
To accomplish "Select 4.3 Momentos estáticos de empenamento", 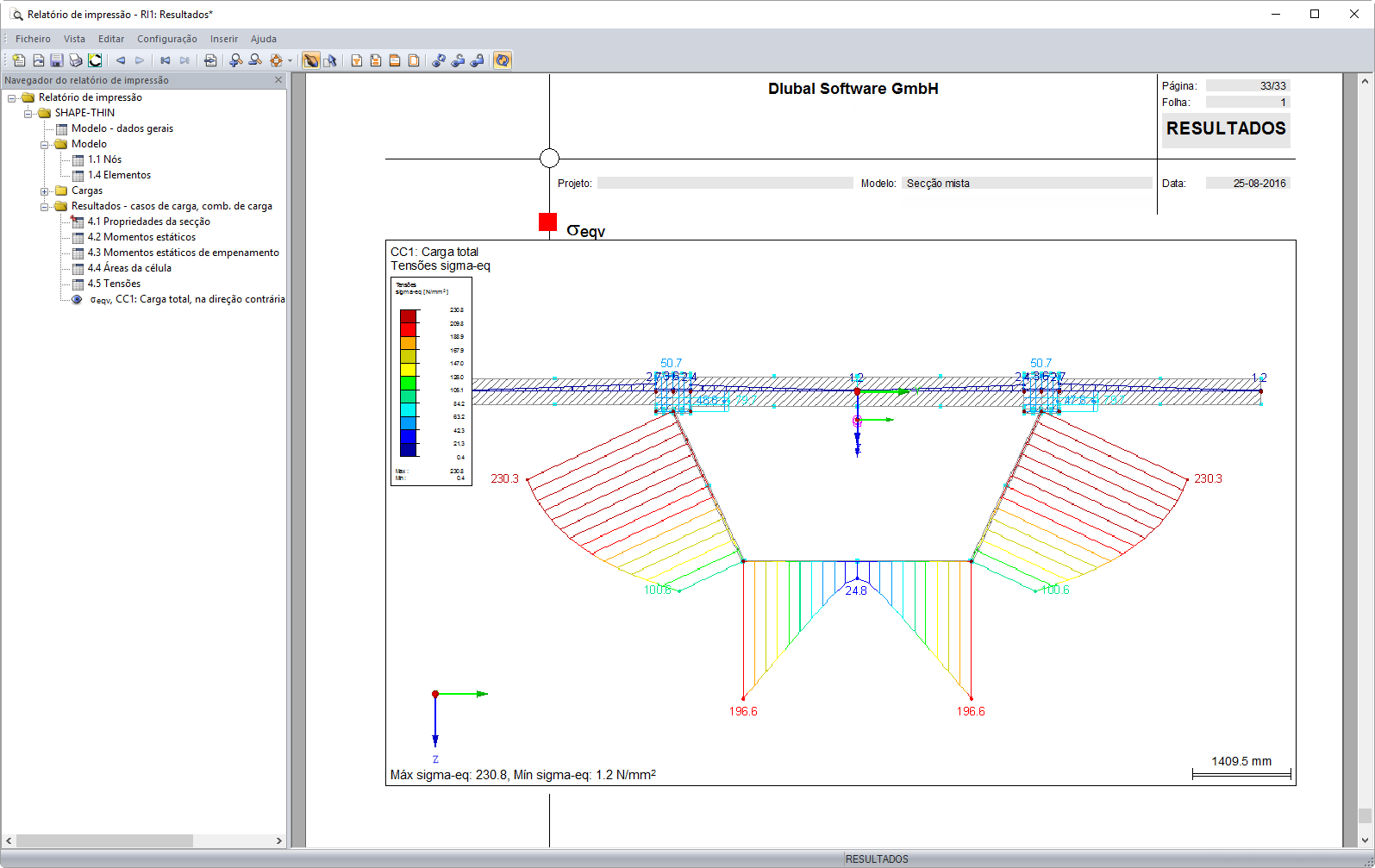I will click(184, 253).
